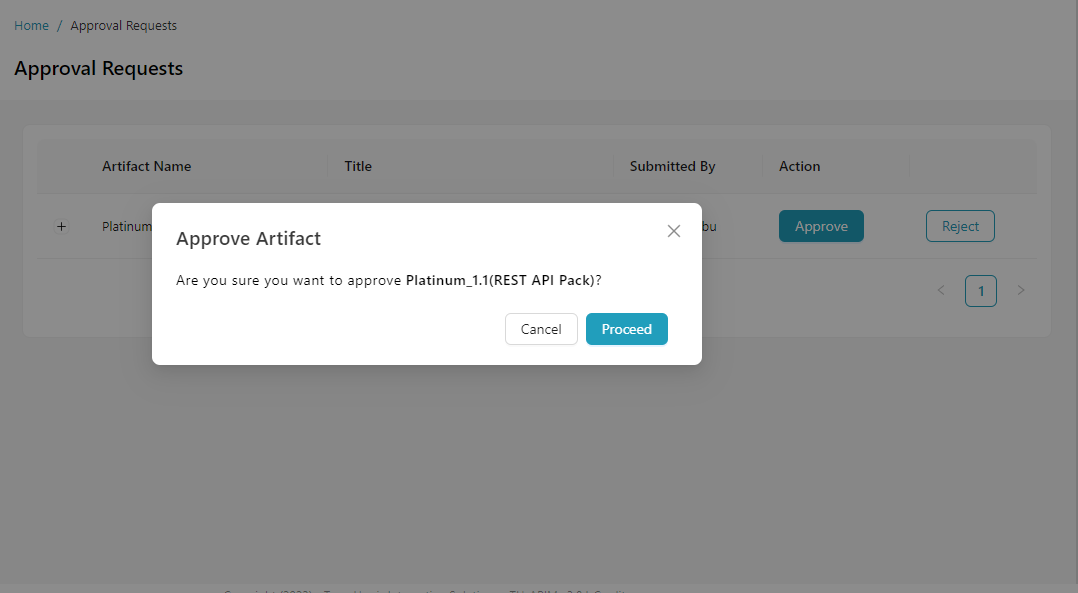Click the footer copyright link
This screenshot has width=1078, height=593.
pos(420,590)
